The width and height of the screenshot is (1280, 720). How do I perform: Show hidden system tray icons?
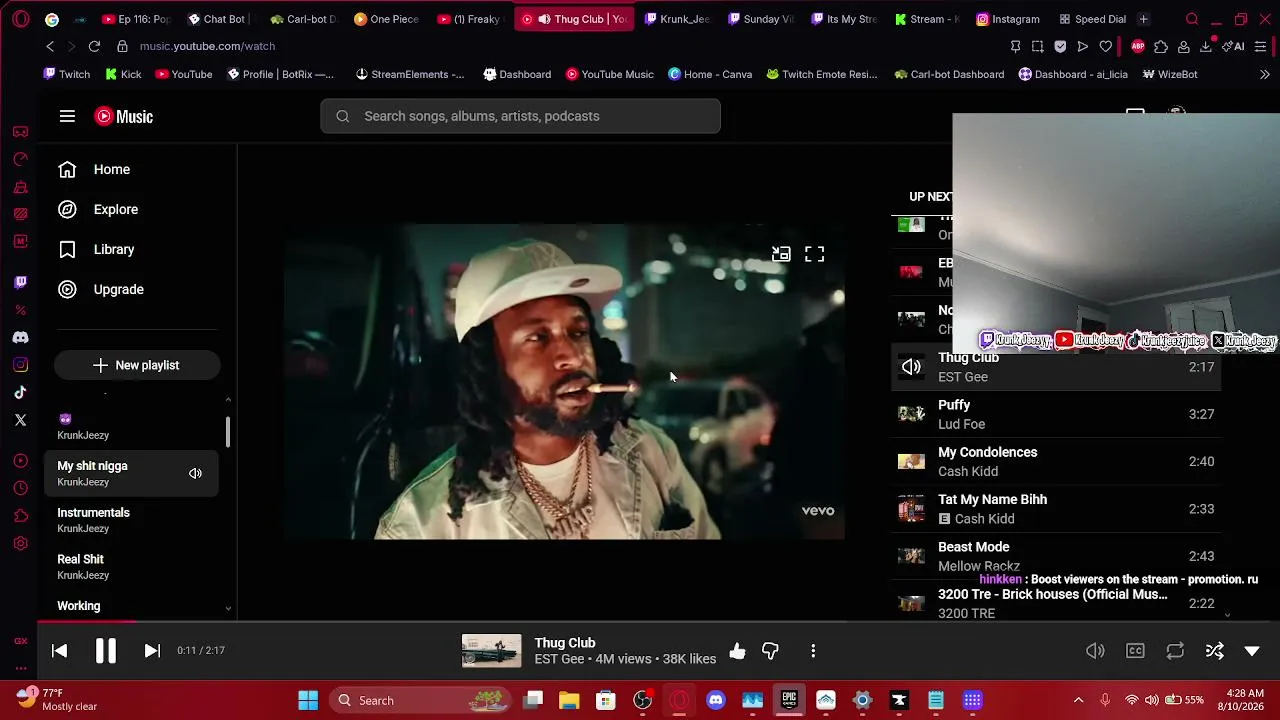(x=1078, y=700)
